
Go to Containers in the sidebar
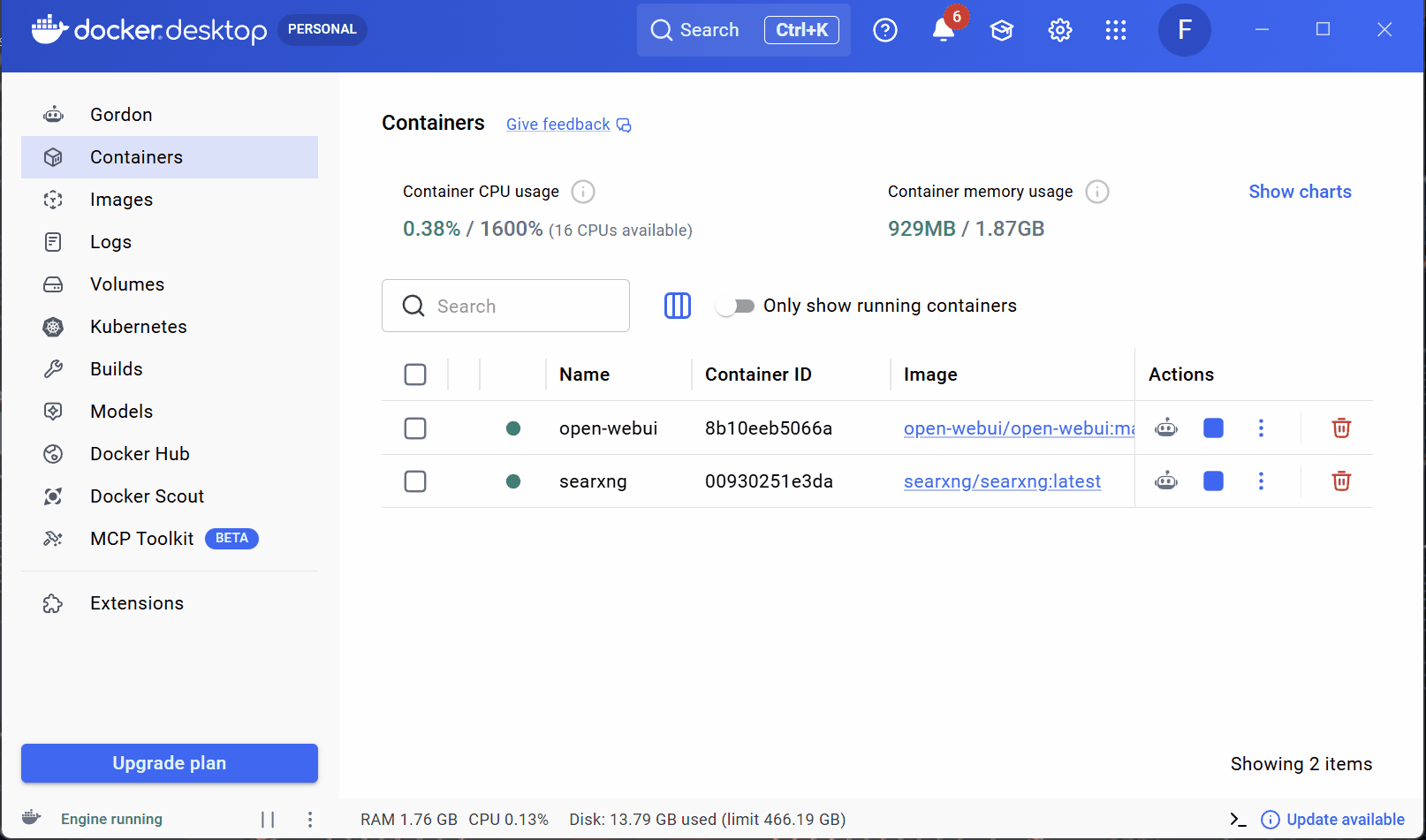(170, 157)
